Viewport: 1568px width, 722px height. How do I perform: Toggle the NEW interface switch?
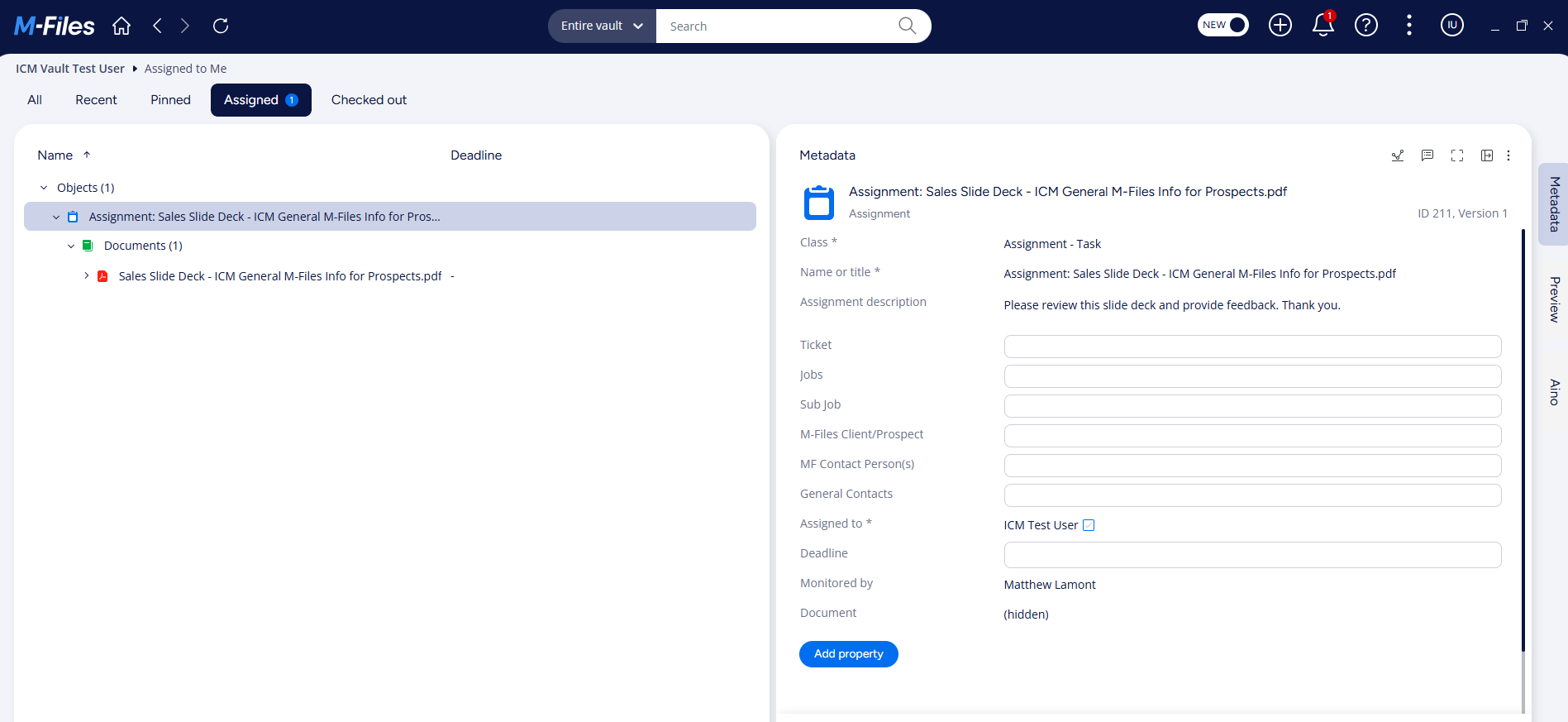(1223, 25)
